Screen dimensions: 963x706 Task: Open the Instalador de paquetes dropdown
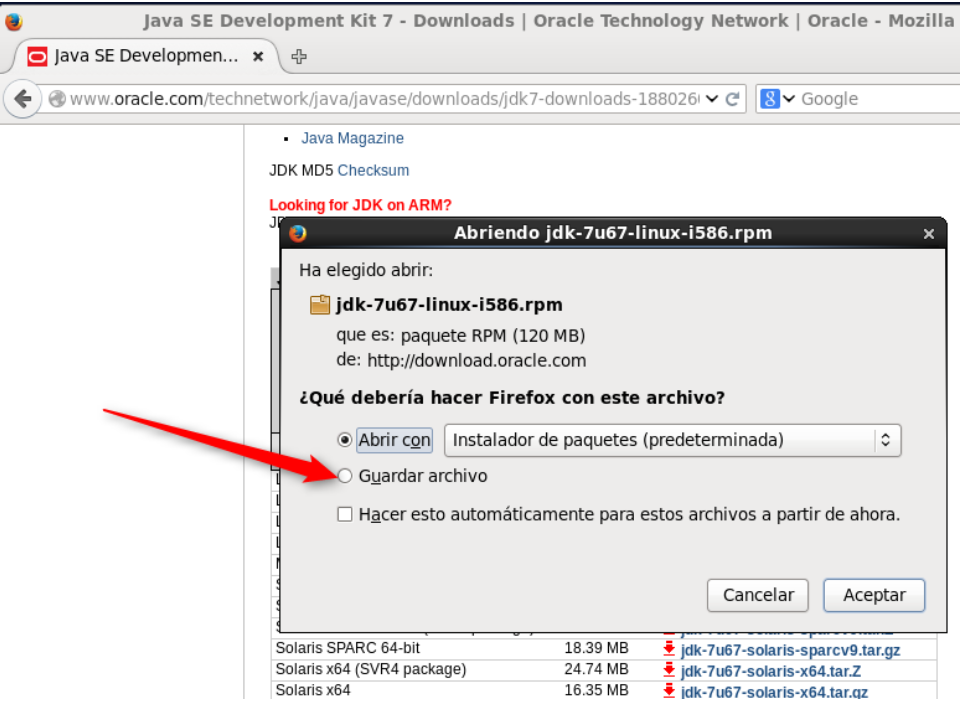pos(673,440)
